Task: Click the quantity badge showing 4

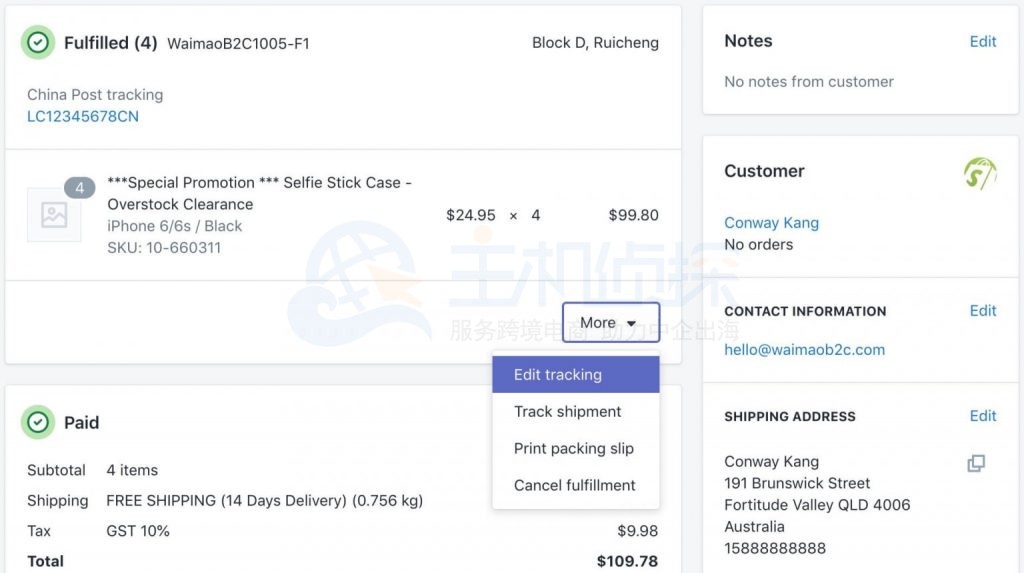Action: tap(80, 187)
